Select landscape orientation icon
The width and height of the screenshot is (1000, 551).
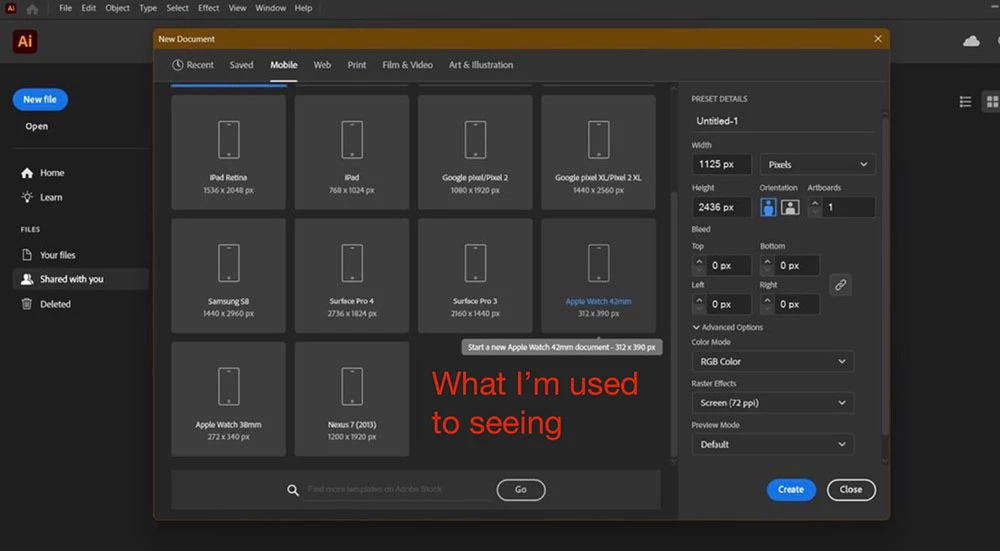[x=790, y=207]
